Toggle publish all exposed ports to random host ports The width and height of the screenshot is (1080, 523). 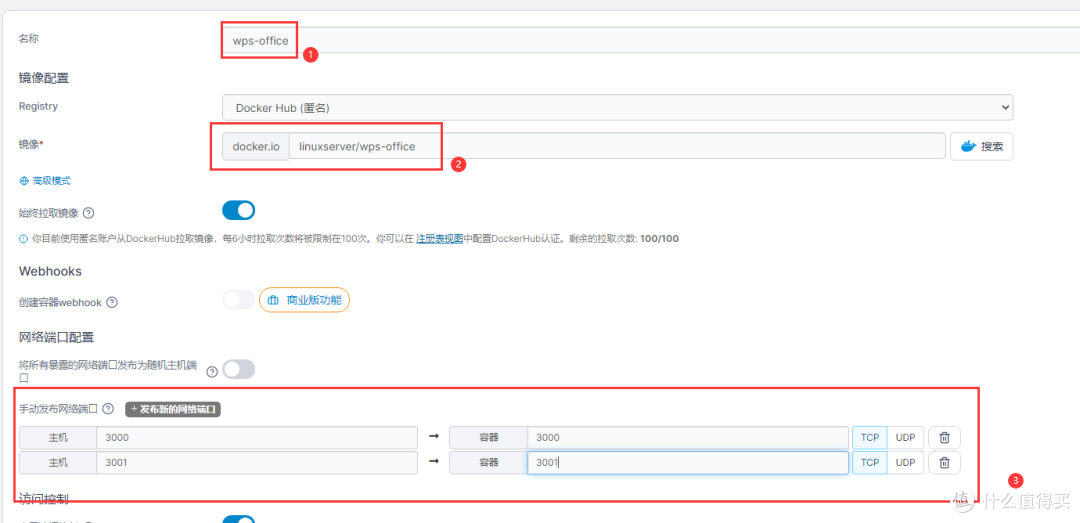238,369
